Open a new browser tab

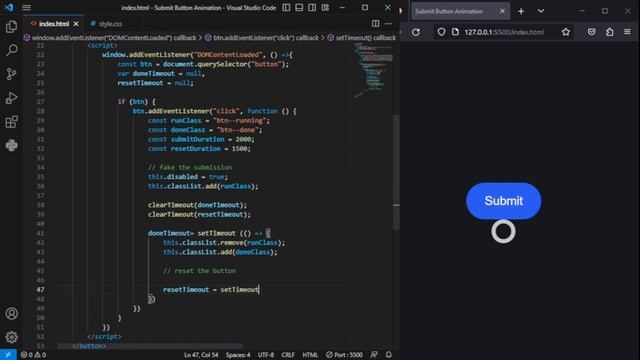(521, 11)
